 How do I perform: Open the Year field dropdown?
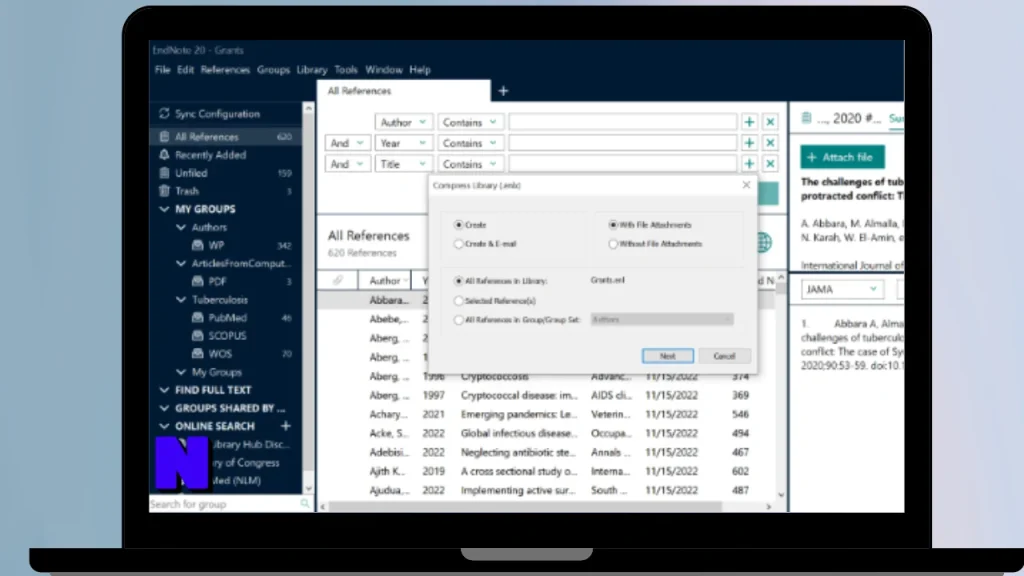(404, 143)
